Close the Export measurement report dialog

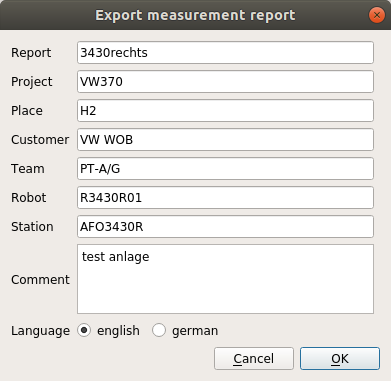(x=377, y=15)
